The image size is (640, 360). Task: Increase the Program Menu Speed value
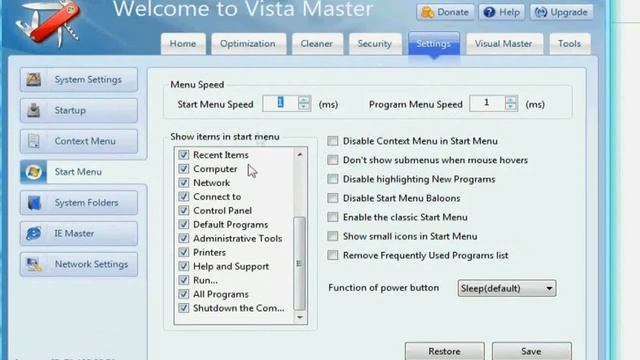(511, 100)
